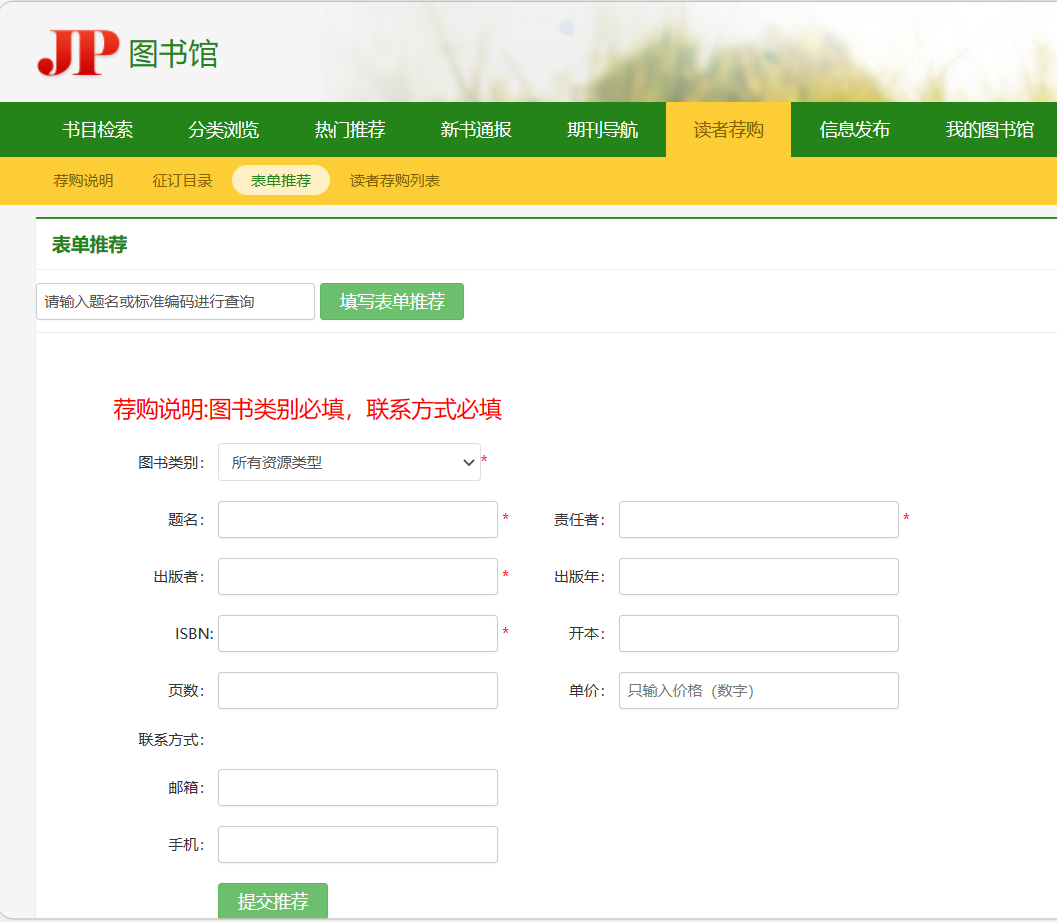Select the 荐购说明 sub-tab

pyautogui.click(x=83, y=181)
